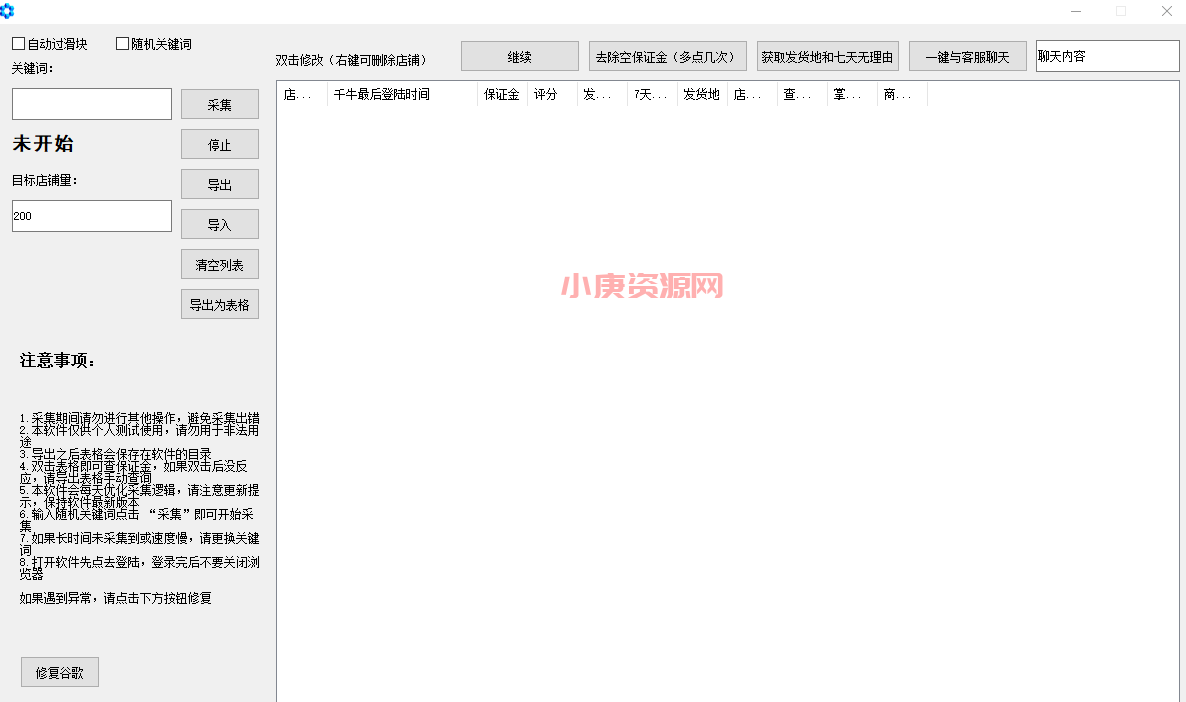Click the 关键词 input field
The image size is (1186, 702).
coord(91,103)
